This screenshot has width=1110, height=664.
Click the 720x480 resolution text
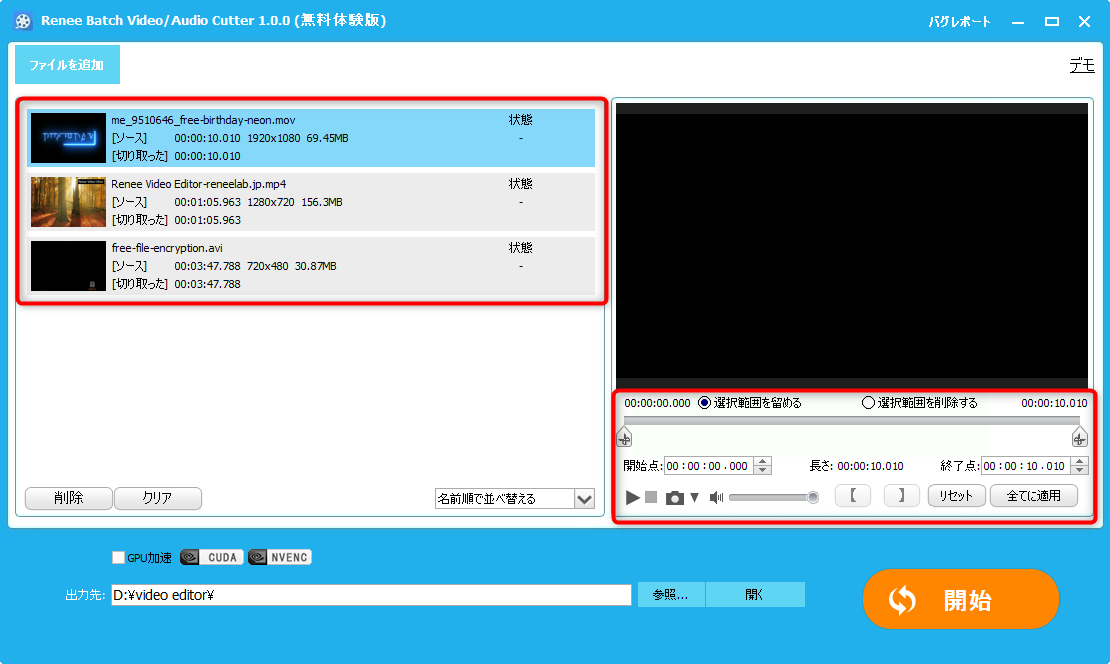point(268,266)
